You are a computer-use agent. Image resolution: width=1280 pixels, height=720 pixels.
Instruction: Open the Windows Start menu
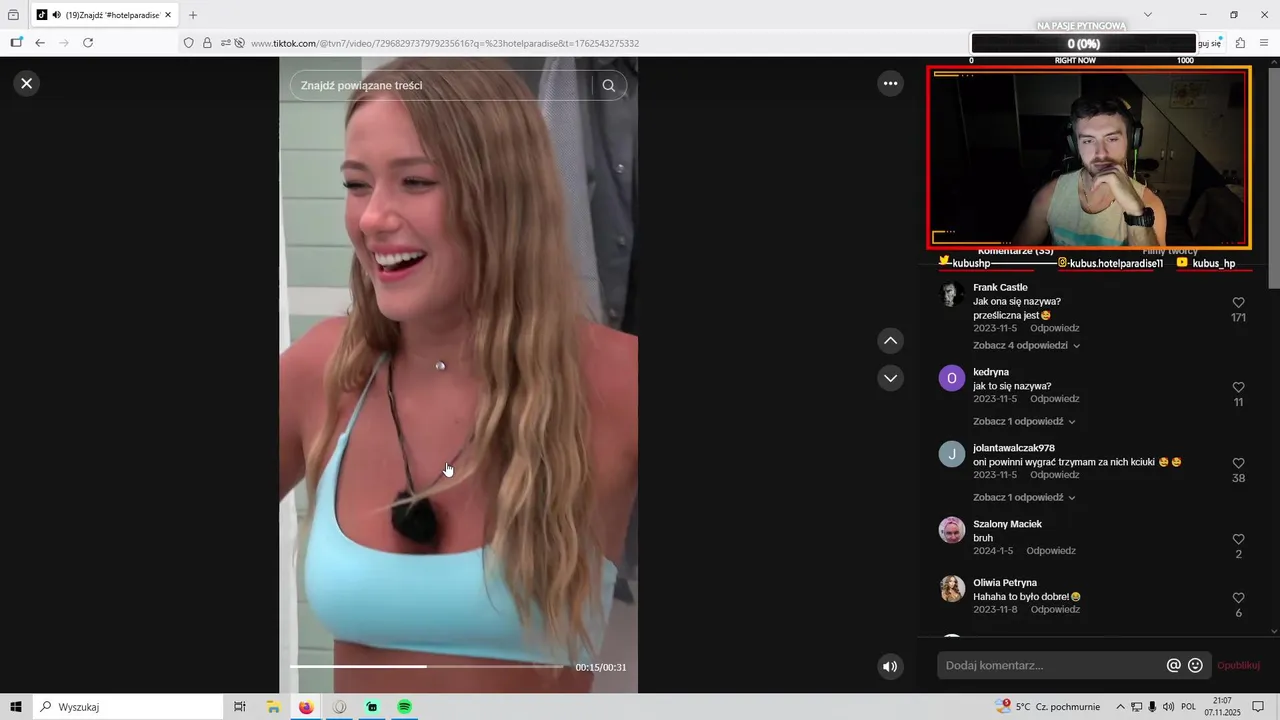[x=16, y=707]
